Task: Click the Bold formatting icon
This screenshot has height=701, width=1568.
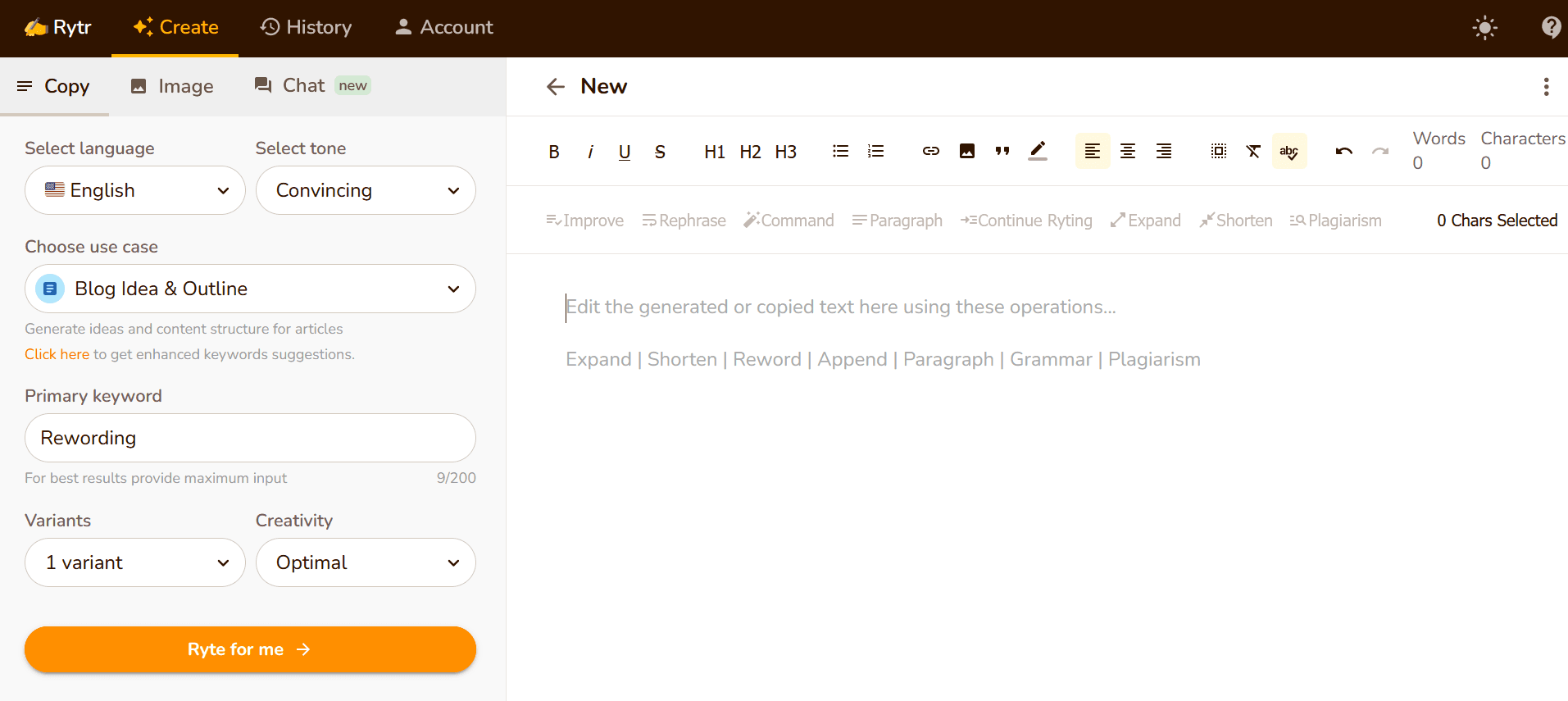Action: pyautogui.click(x=554, y=152)
